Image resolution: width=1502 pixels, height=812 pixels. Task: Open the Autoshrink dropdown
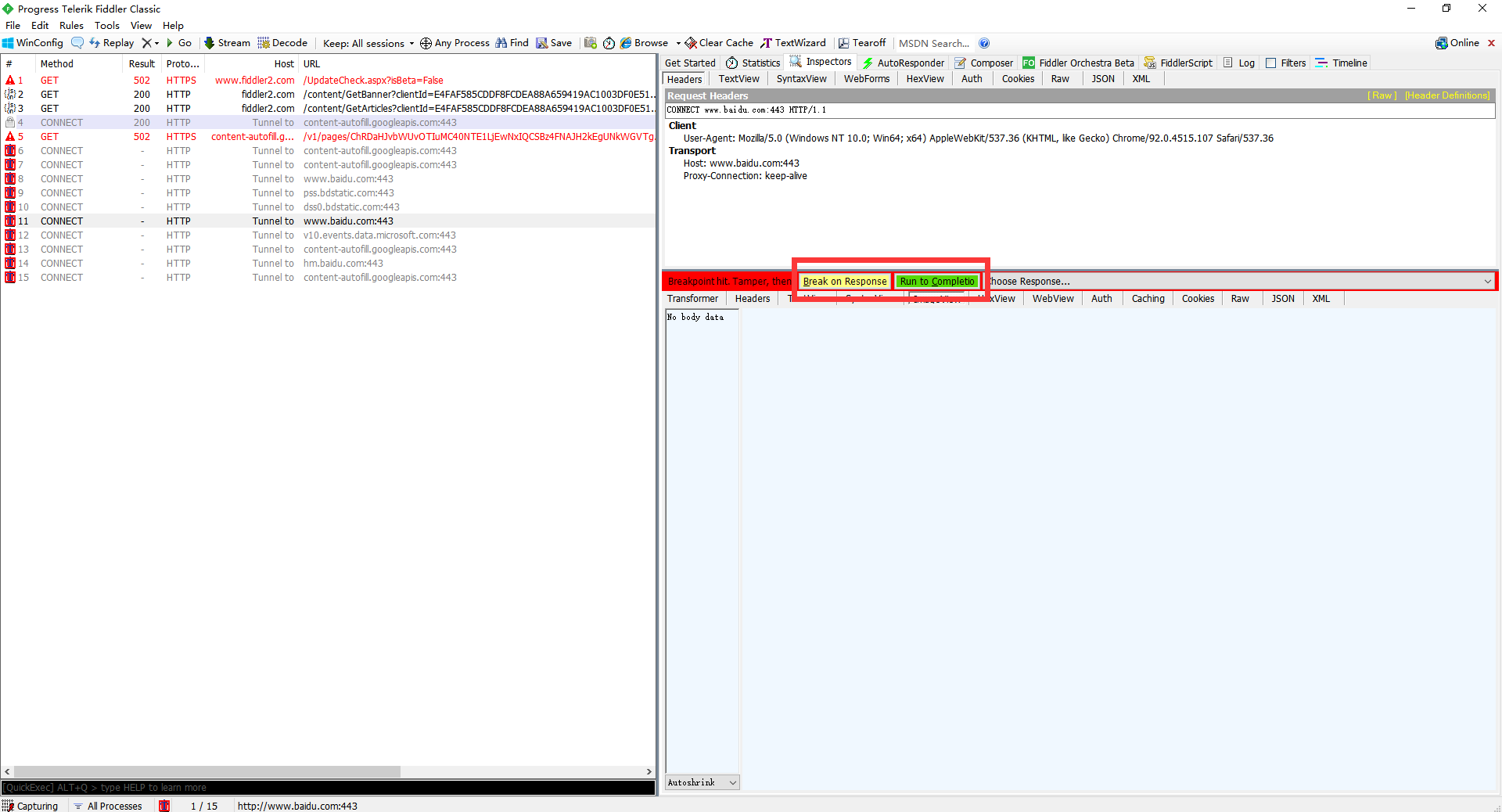702,782
